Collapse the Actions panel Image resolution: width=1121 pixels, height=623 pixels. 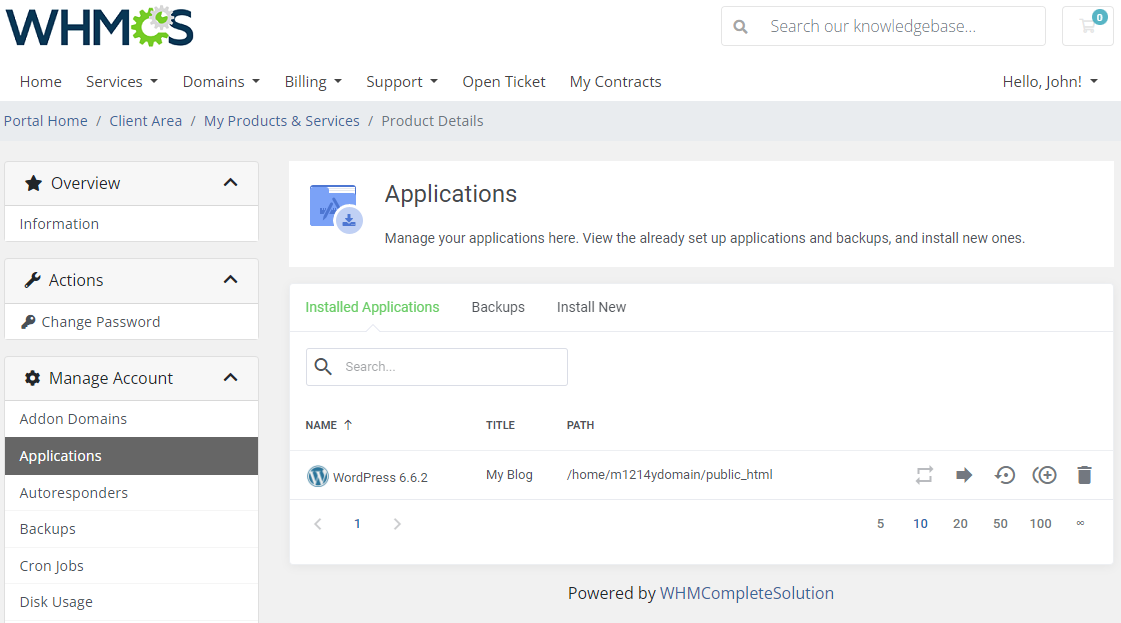tap(230, 280)
